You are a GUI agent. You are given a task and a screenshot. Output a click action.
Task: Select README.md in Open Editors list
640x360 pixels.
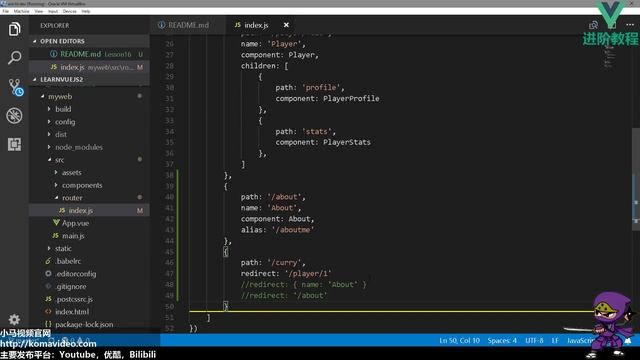pyautogui.click(x=89, y=54)
